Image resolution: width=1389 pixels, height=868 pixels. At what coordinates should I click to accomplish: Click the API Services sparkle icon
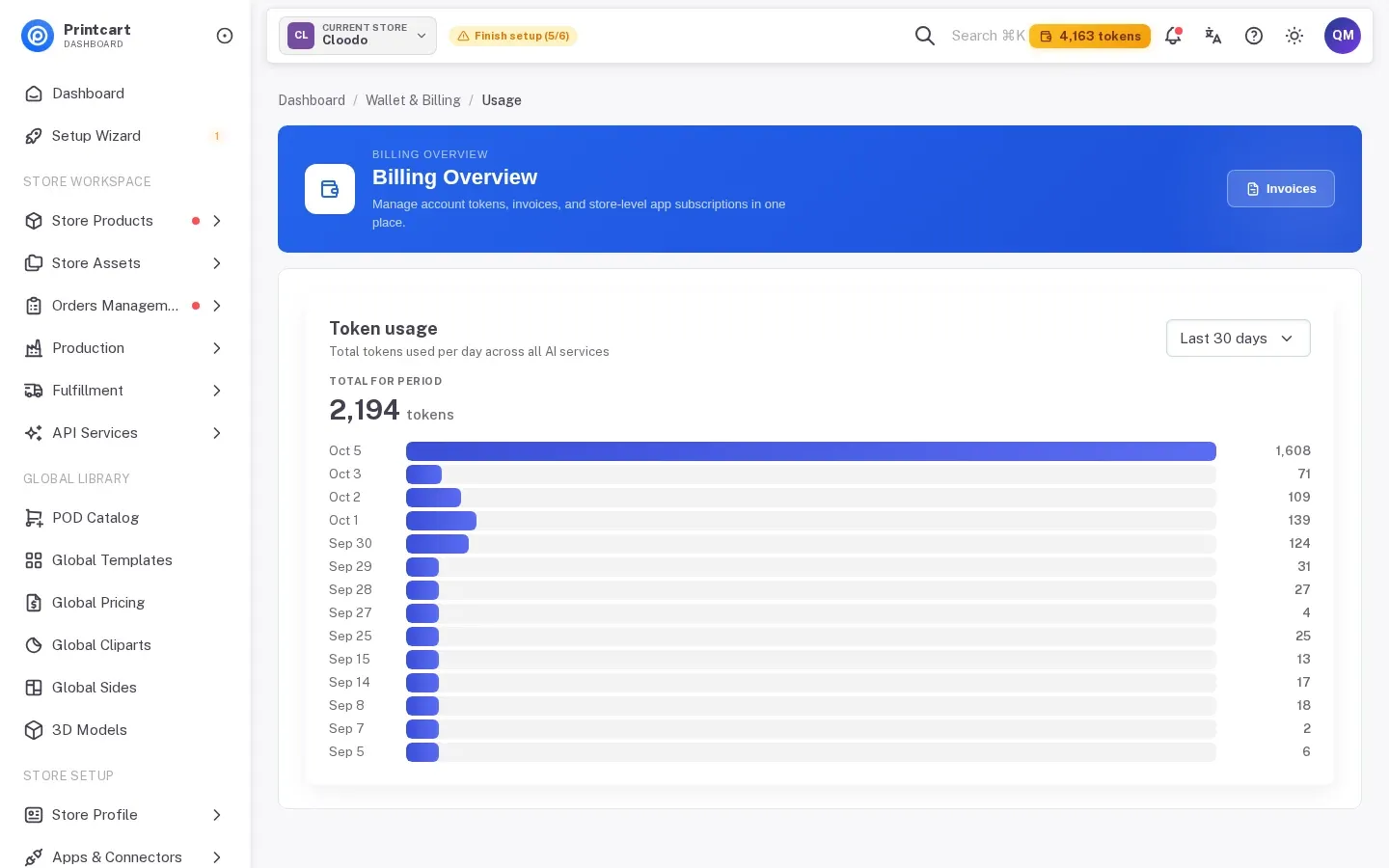[x=34, y=433]
